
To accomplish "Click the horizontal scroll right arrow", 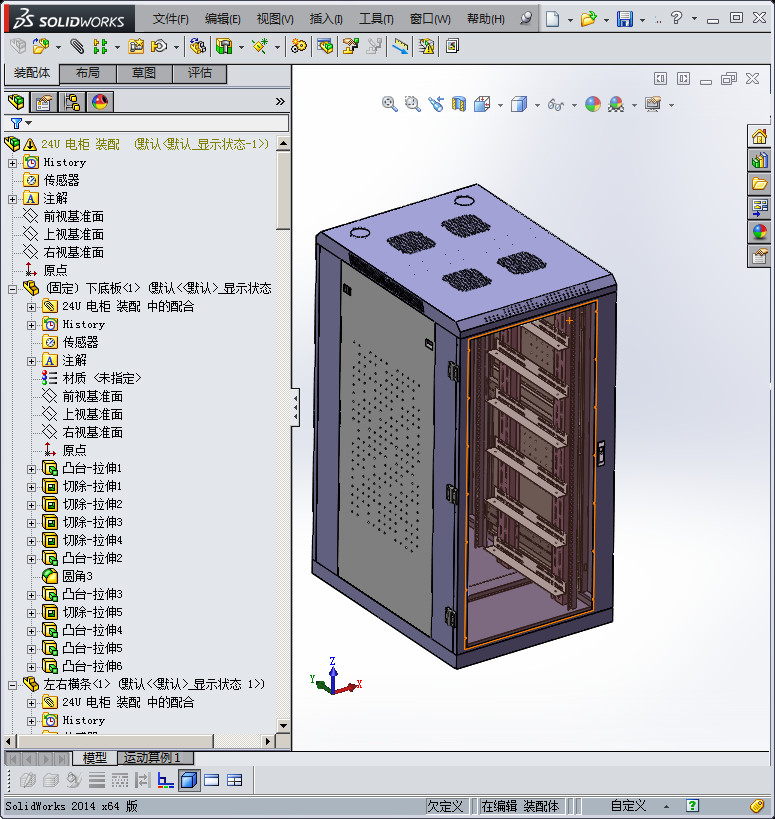I will point(268,741).
